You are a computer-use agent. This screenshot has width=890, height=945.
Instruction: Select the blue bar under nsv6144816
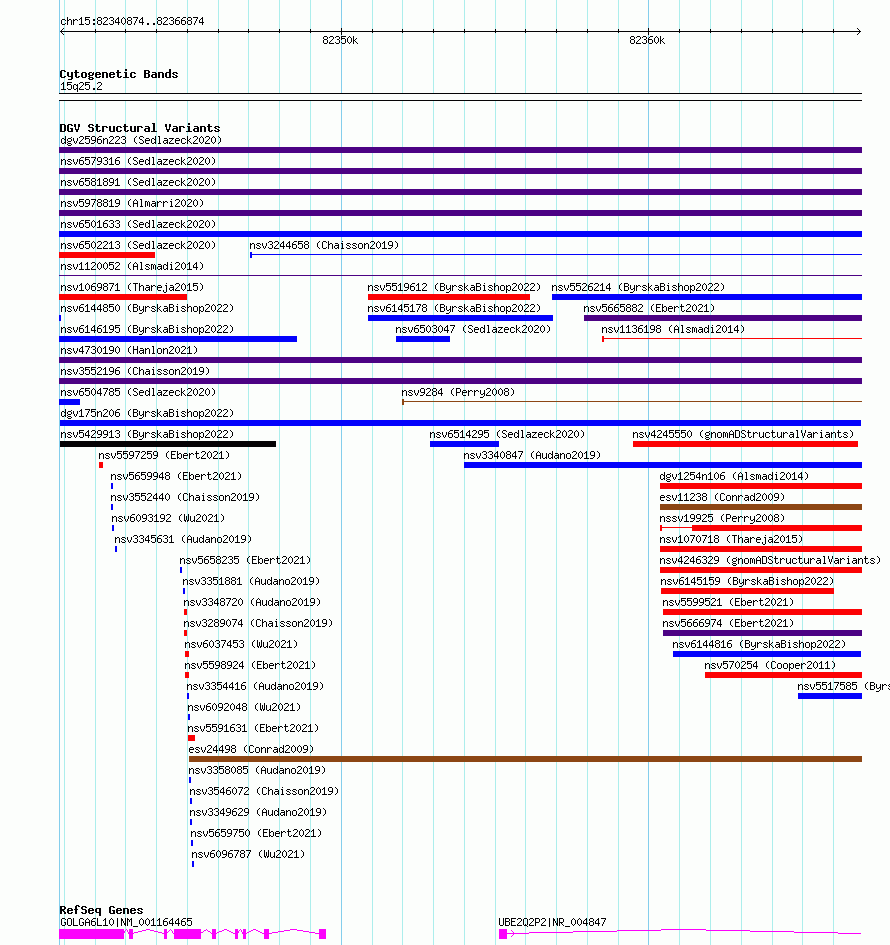[767, 655]
